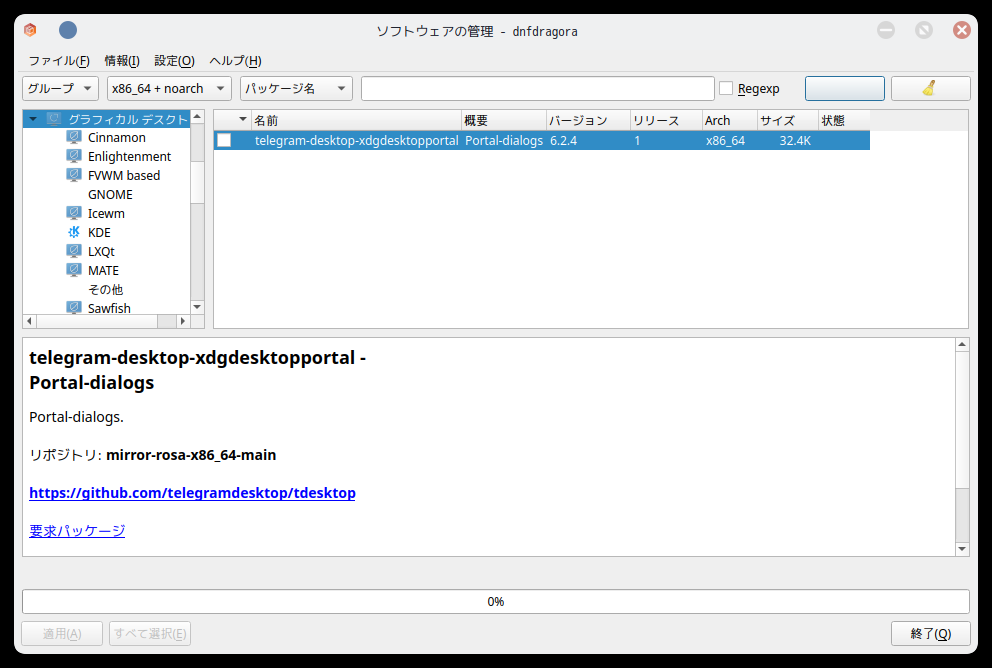The width and height of the screenshot is (992, 668).
Task: Click the description pane scroll-down arrow
Action: click(962, 549)
